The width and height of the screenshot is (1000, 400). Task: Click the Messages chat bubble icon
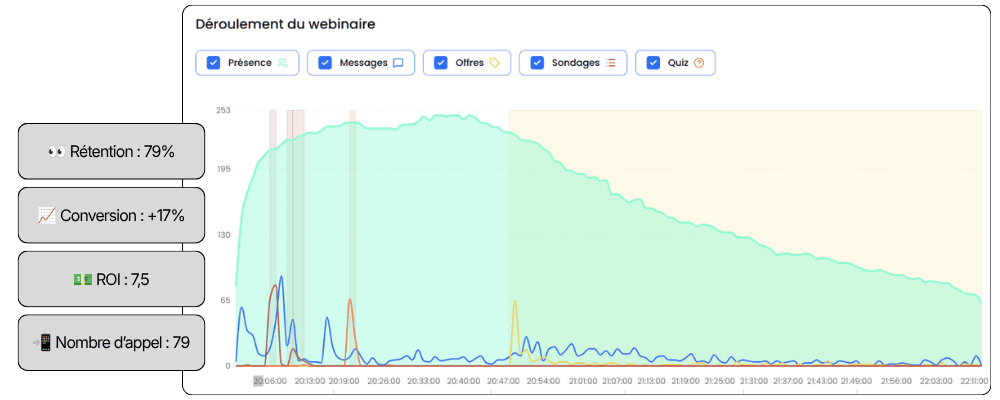[398, 63]
